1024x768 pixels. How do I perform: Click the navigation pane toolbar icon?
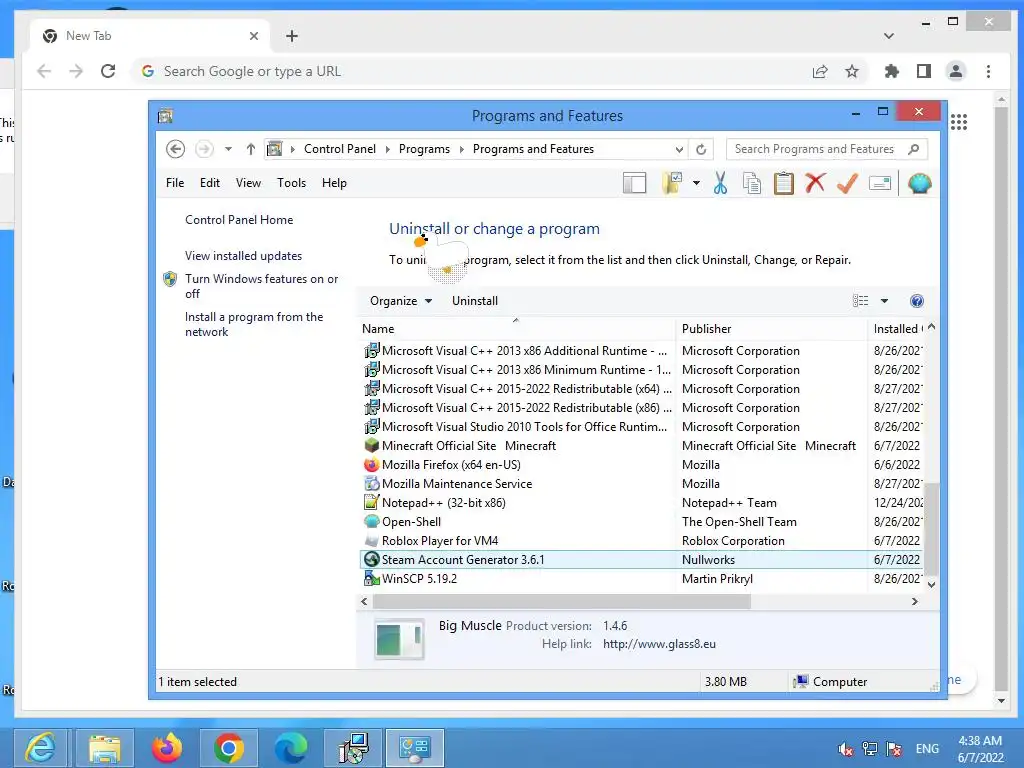click(x=634, y=184)
